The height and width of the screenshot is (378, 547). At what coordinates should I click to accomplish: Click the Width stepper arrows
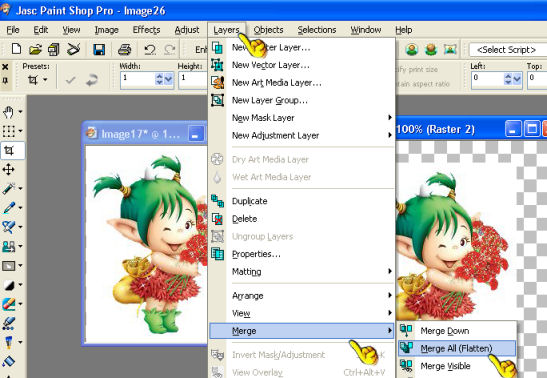[x=159, y=80]
